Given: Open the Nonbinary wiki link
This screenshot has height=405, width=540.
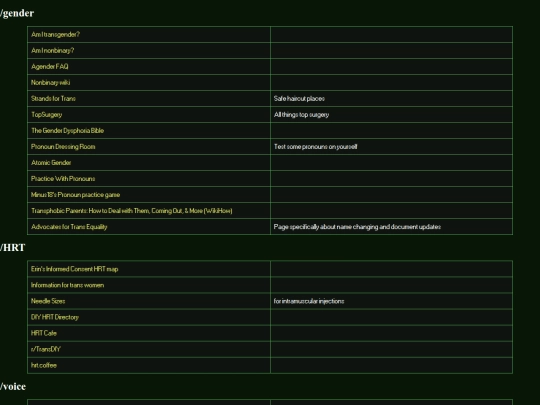Looking at the screenshot, I should pyautogui.click(x=51, y=83).
